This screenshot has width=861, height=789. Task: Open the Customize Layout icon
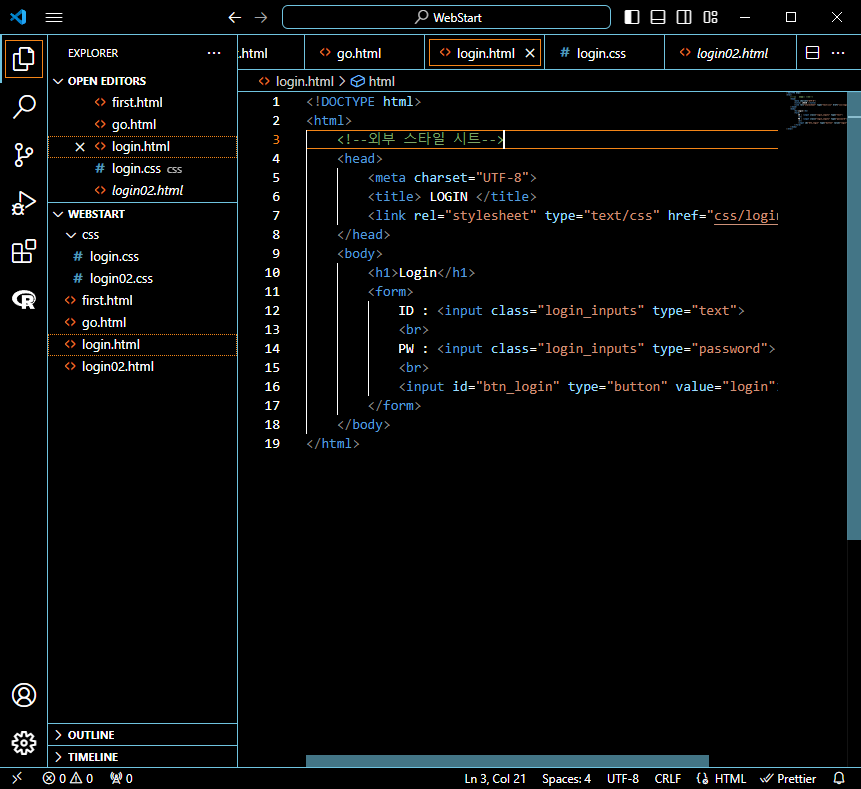711,17
